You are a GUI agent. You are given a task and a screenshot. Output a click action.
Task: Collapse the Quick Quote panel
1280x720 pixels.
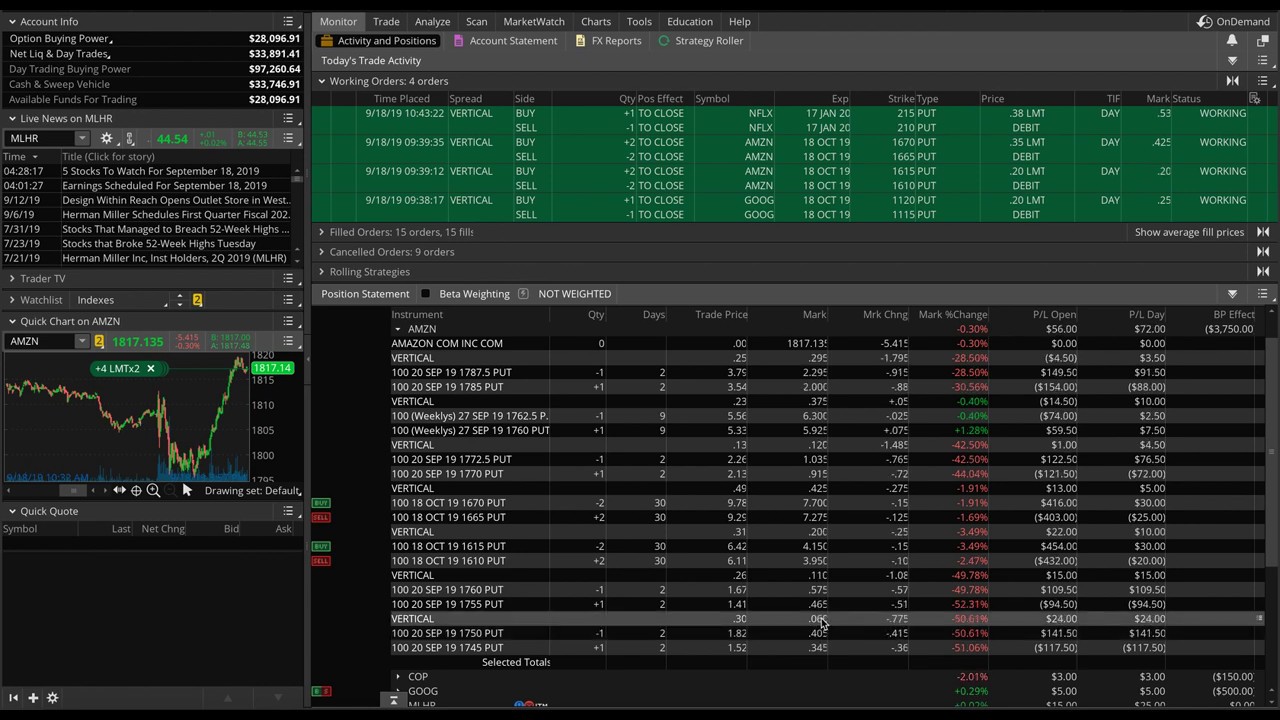pyautogui.click(x=12, y=511)
